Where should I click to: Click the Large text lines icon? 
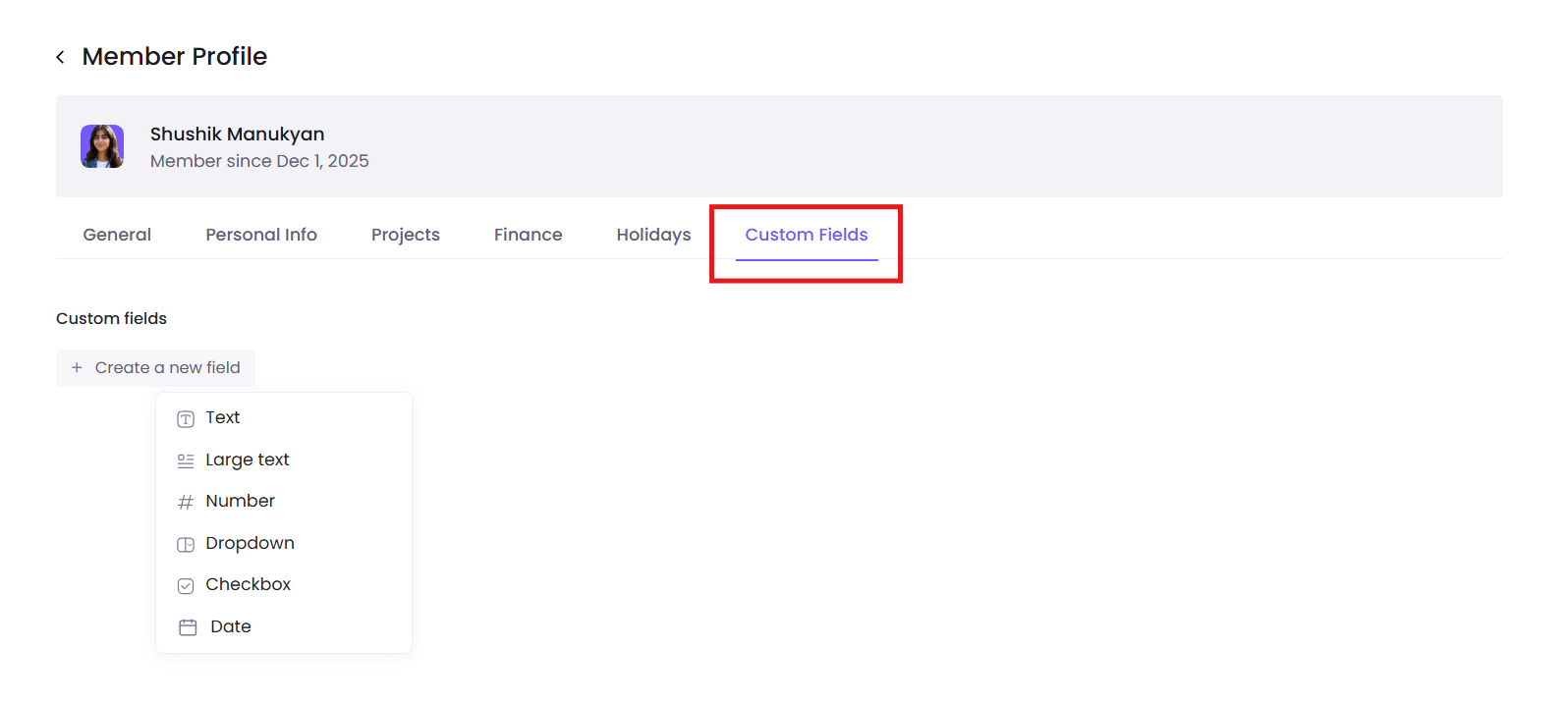click(186, 460)
